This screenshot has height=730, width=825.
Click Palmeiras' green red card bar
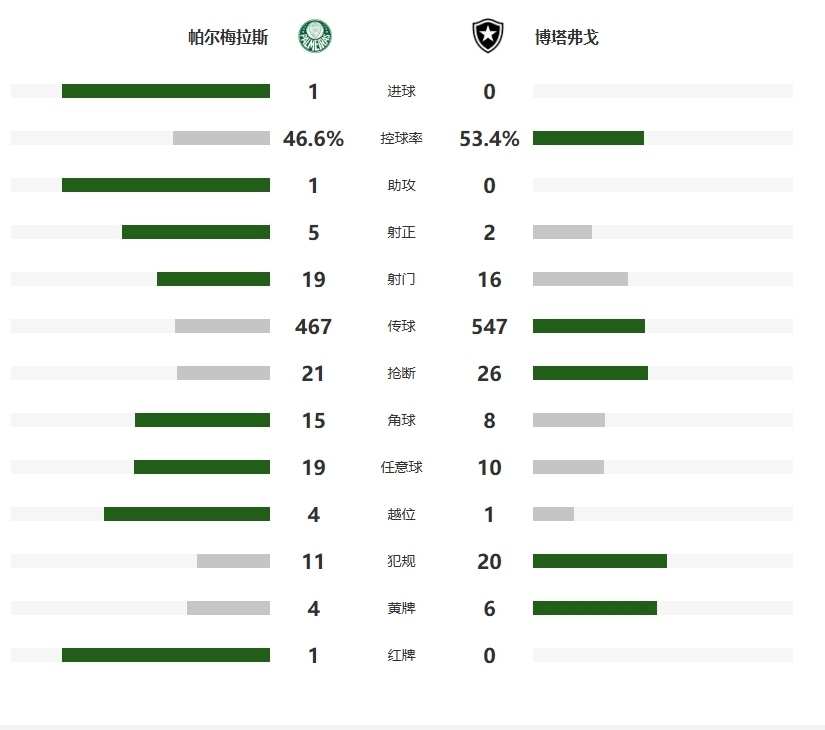166,655
